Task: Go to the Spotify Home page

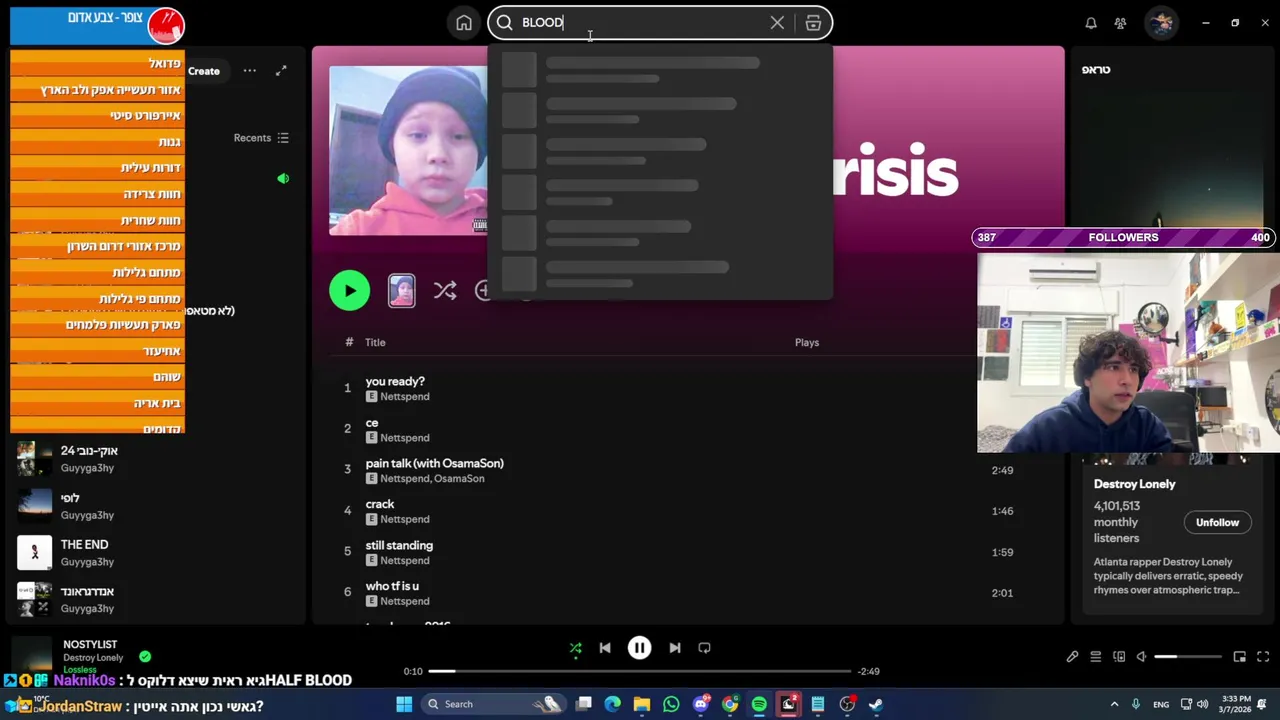Action: [x=464, y=23]
